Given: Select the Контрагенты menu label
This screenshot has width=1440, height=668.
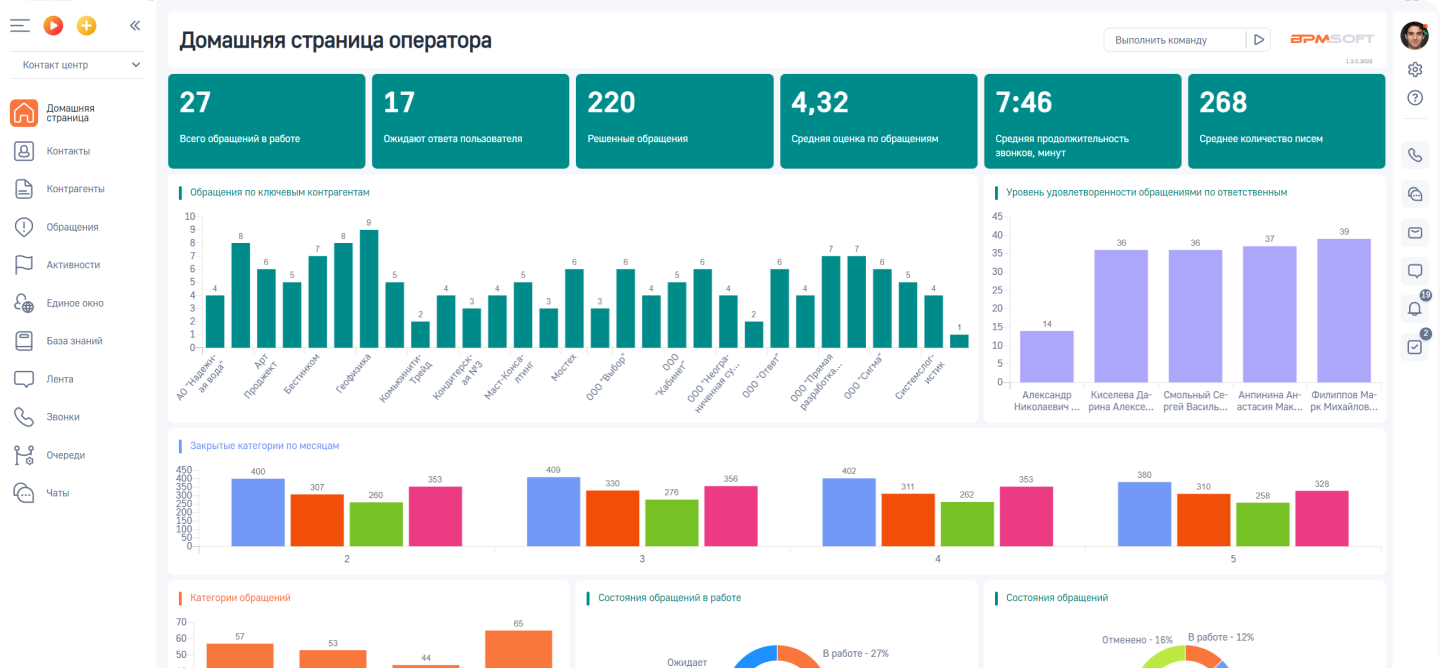Looking at the screenshot, I should [75, 189].
